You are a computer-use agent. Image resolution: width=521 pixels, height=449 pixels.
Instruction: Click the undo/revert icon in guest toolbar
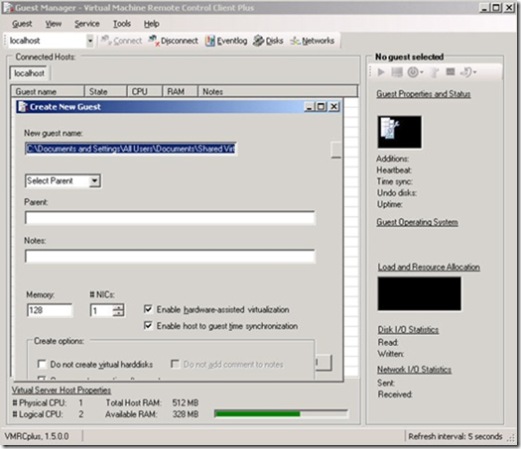click(x=466, y=72)
